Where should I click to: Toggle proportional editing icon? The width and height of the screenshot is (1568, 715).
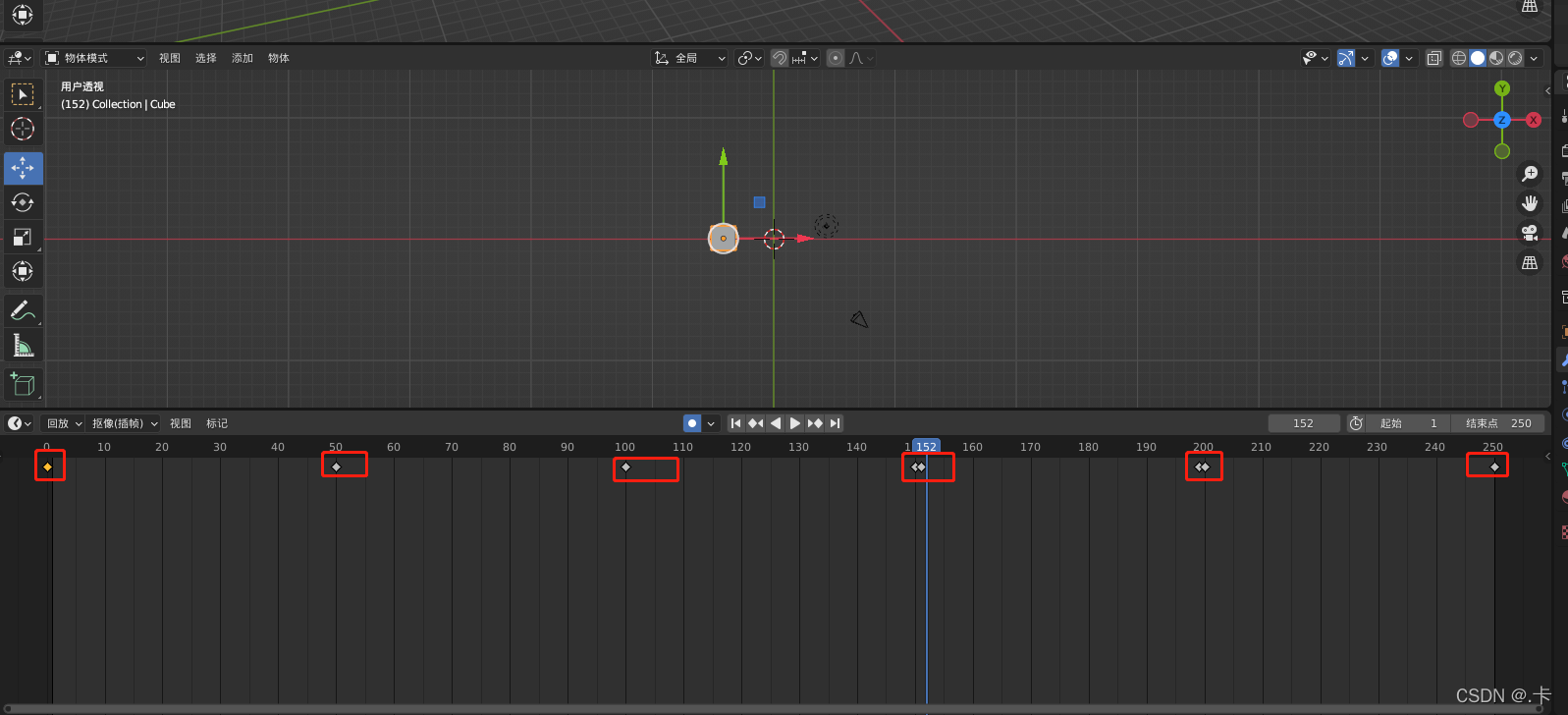[x=836, y=58]
